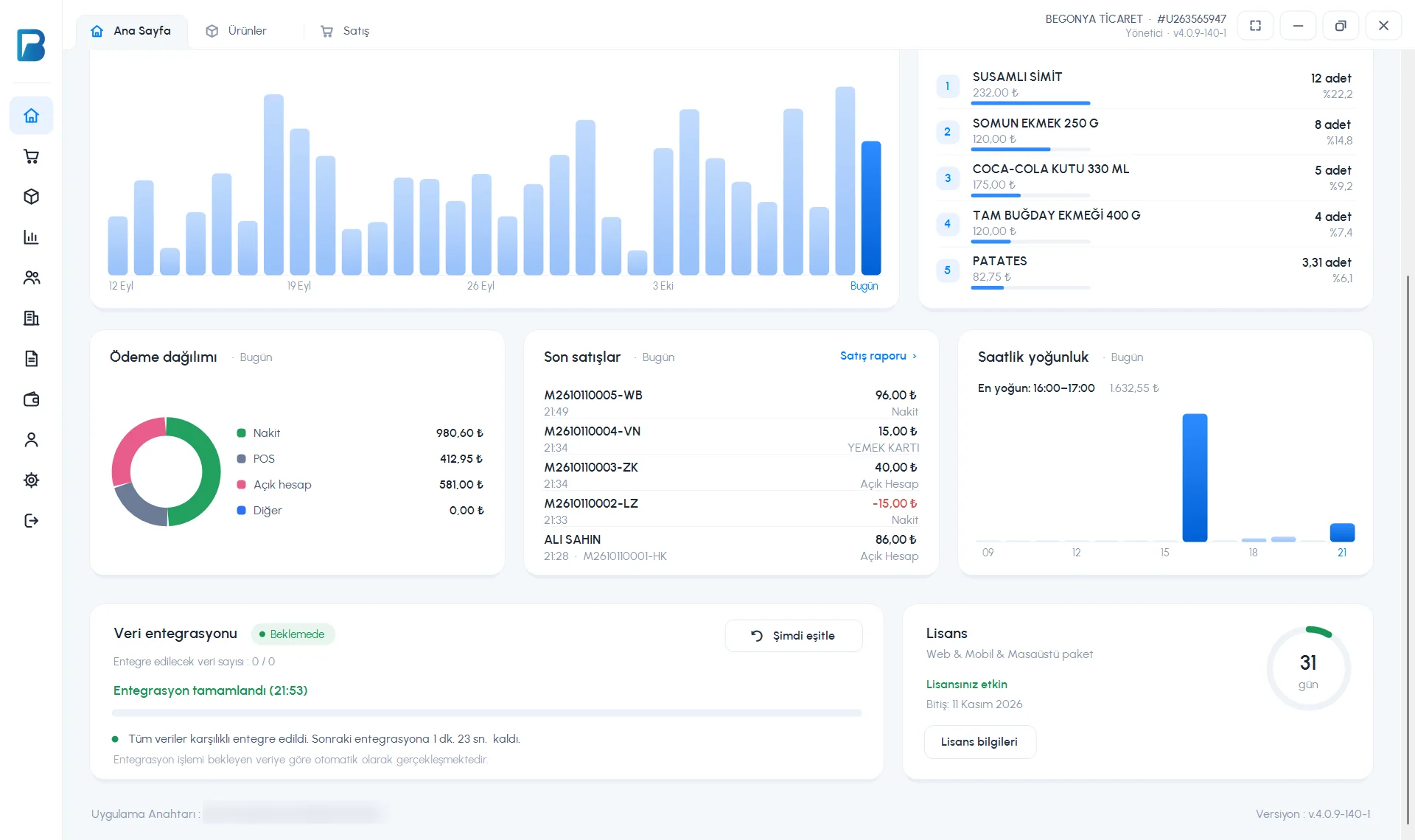1415x840 pixels.
Task: Click the 31 gün license ring
Action: (x=1308, y=668)
